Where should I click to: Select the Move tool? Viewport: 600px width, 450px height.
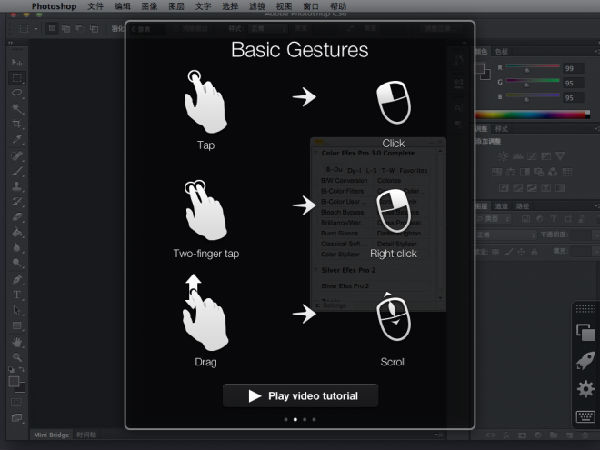[x=17, y=61]
